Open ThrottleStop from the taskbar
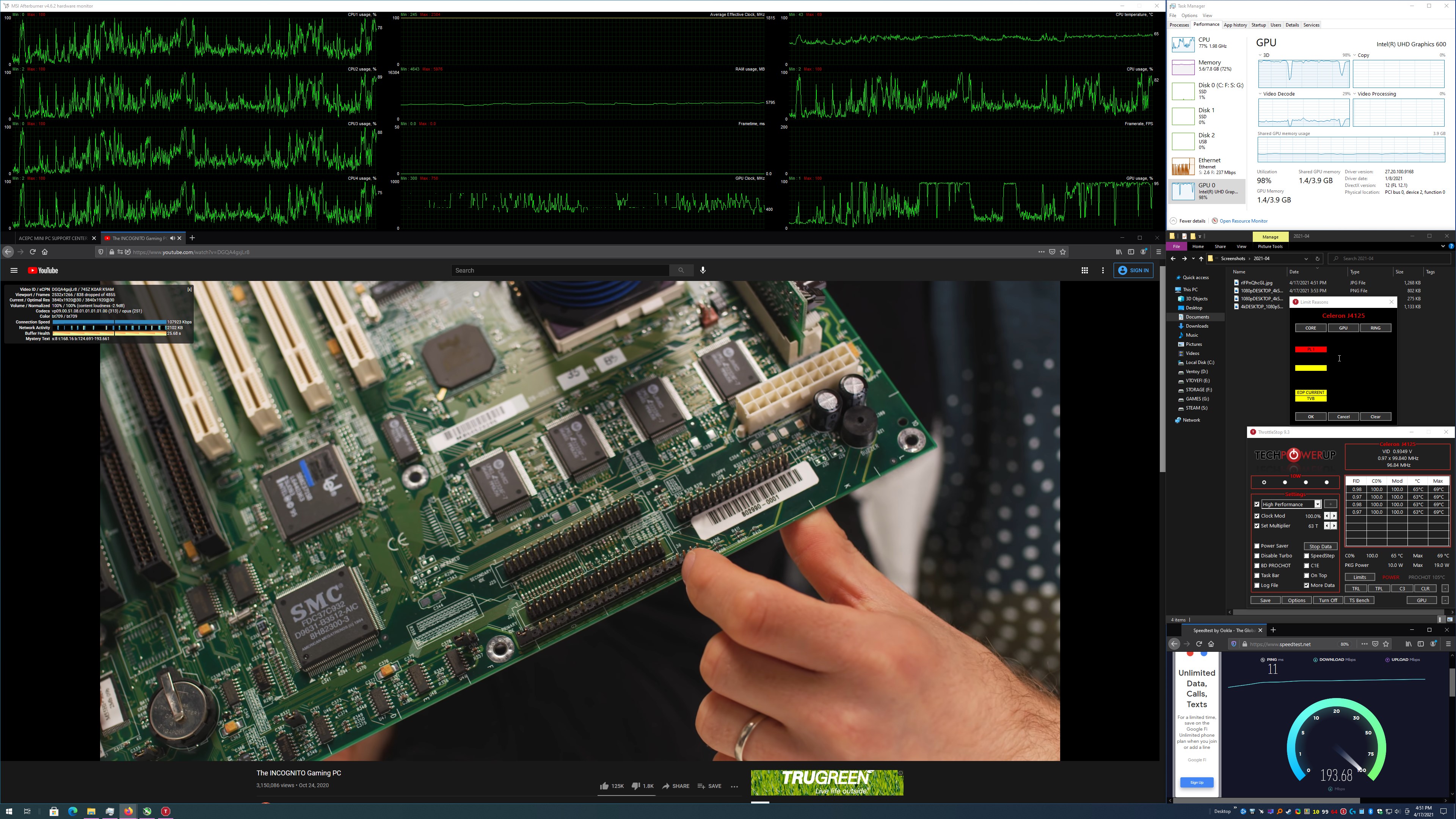Viewport: 1456px width, 819px height. (x=166, y=811)
